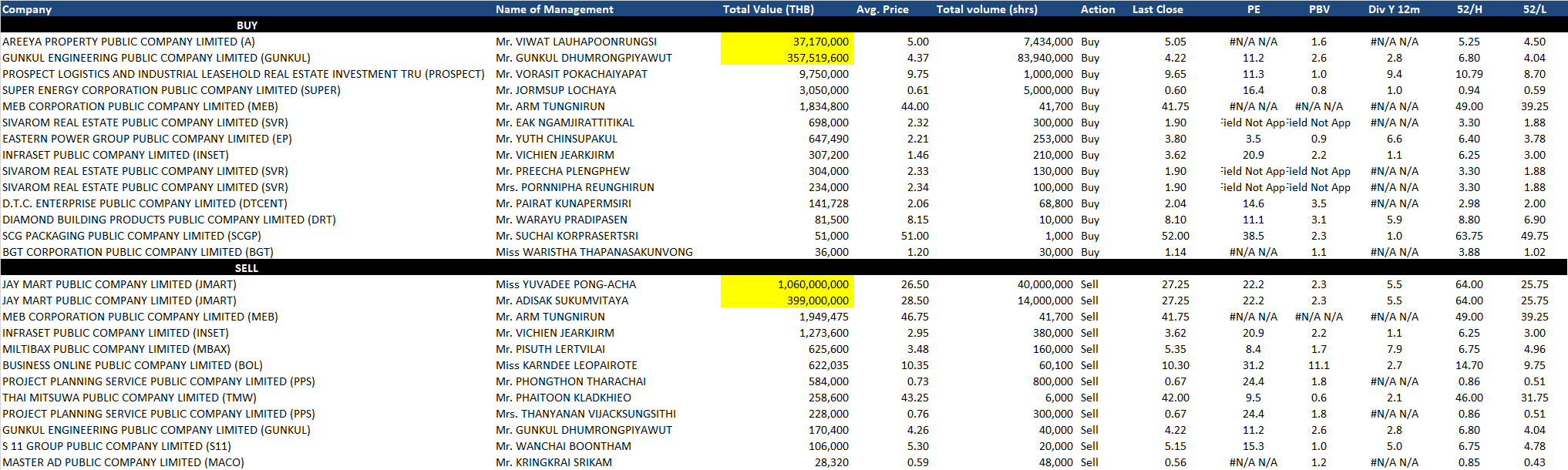Click the MASTER AD (MACO) company cell
This screenshot has height=470, width=1568.
[123, 462]
